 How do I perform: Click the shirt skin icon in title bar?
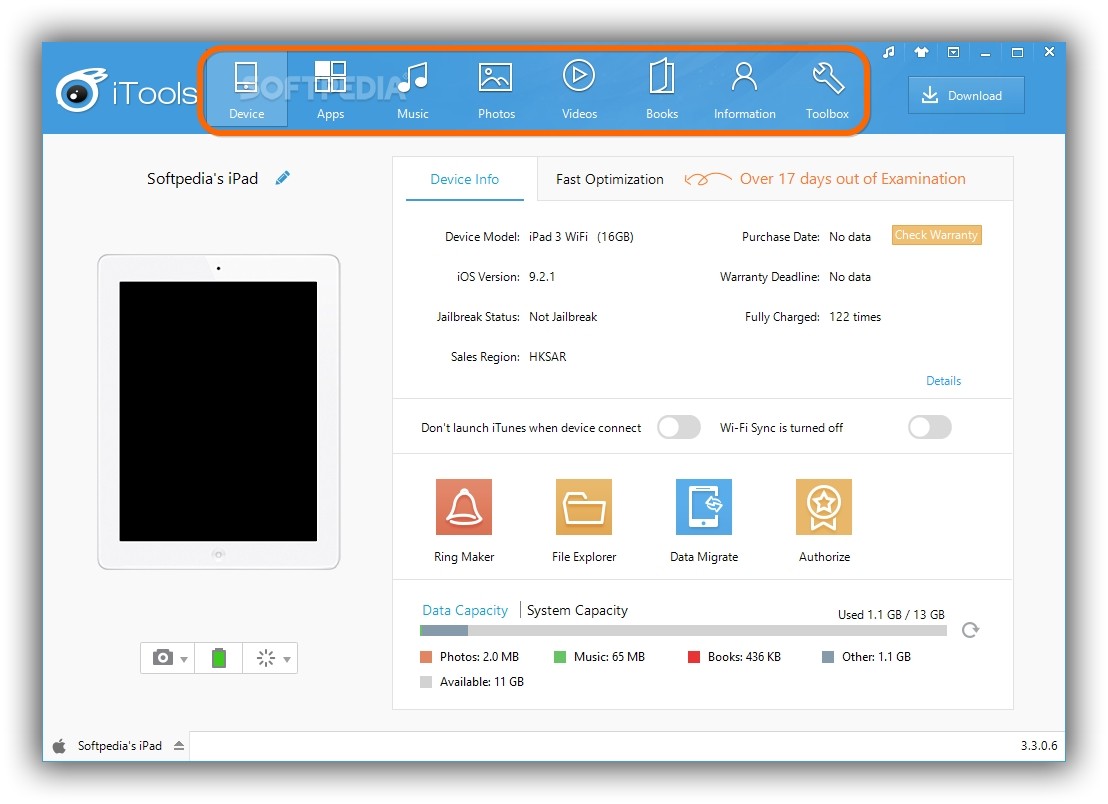tap(921, 52)
